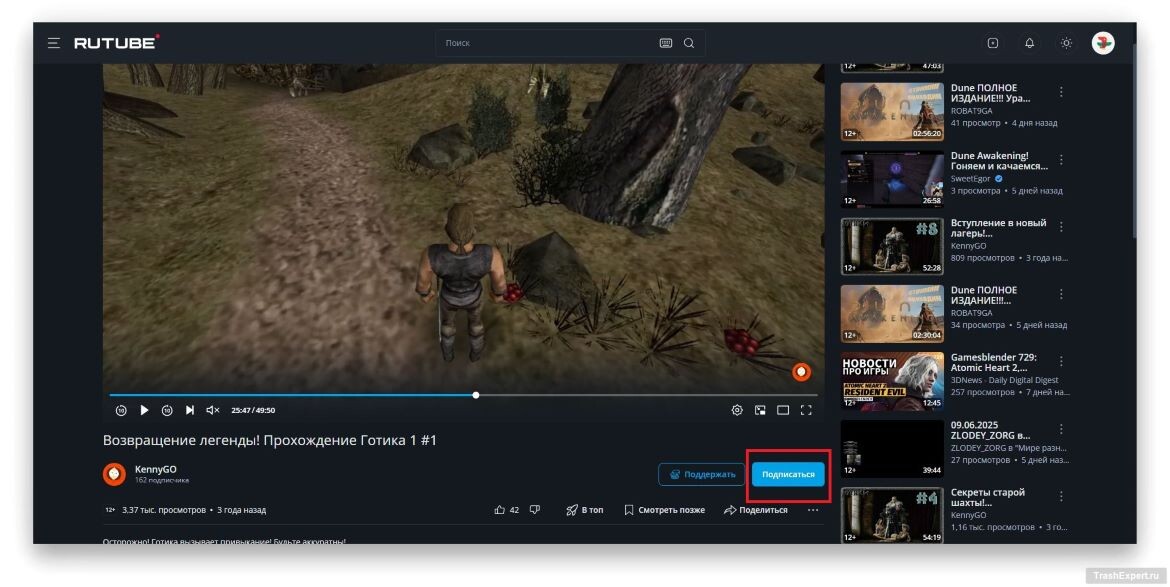Open SweetEgor channel link
Image resolution: width=1170 pixels, height=587 pixels.
pos(971,179)
